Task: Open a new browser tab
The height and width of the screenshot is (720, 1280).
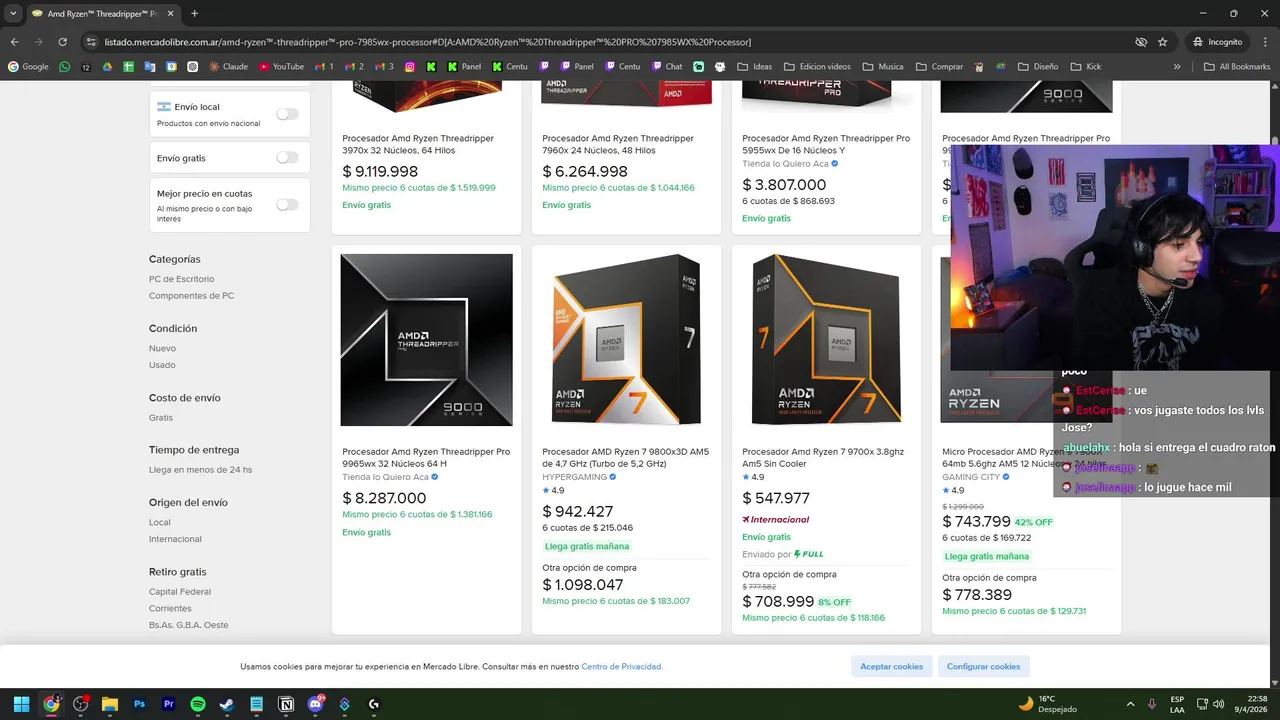Action: point(194,14)
